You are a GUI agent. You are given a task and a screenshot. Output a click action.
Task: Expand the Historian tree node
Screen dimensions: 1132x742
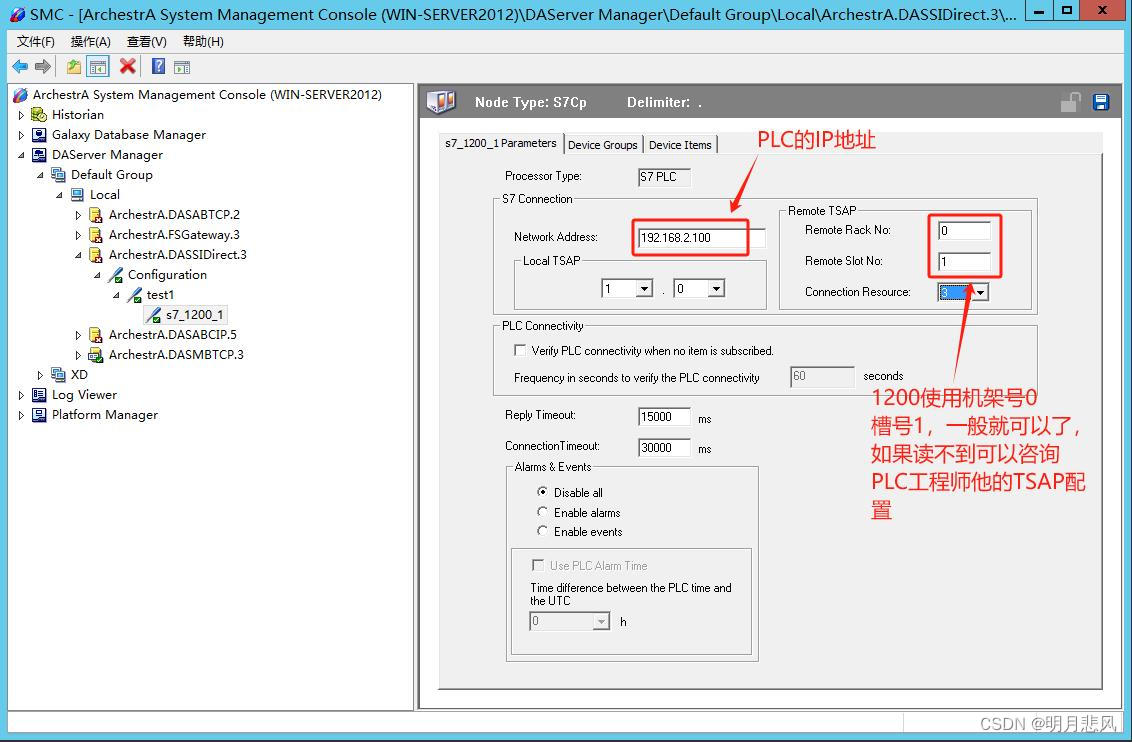click(22, 114)
